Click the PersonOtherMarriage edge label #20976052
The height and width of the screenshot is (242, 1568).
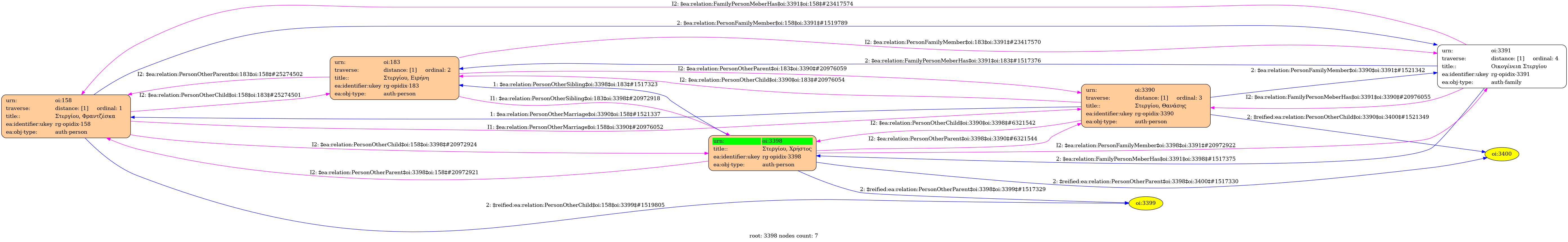[x=575, y=127]
